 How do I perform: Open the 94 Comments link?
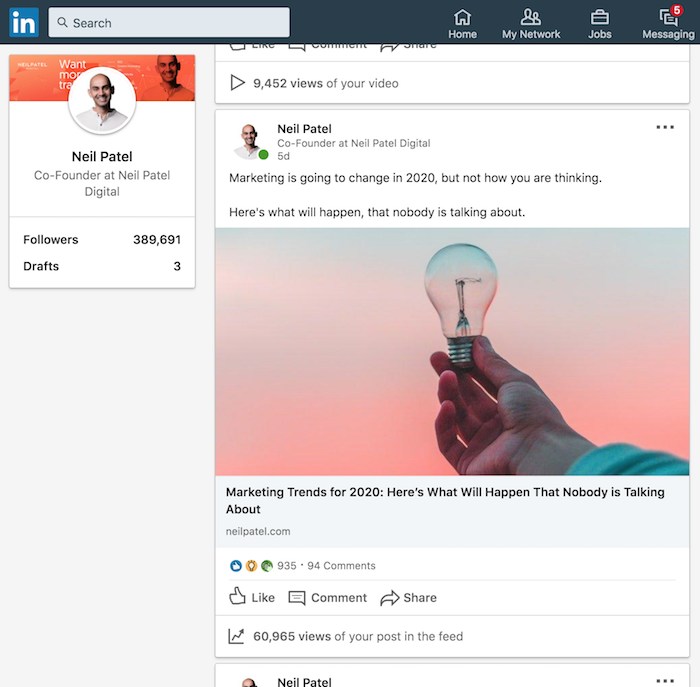coord(342,566)
